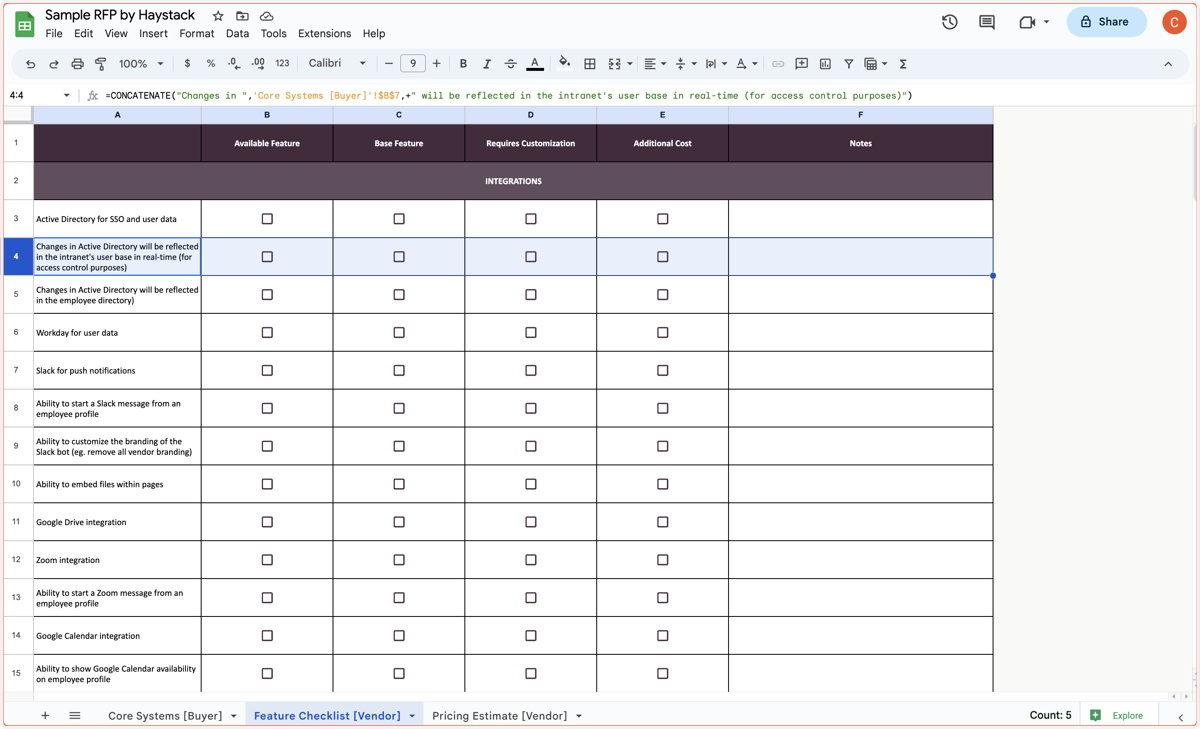This screenshot has width=1200, height=729.
Task: Open the fill color picker
Action: (x=564, y=64)
